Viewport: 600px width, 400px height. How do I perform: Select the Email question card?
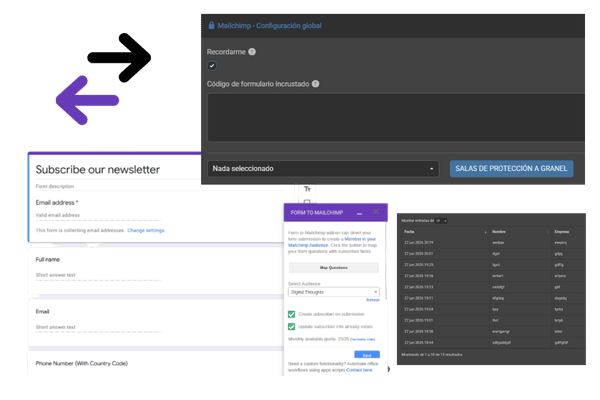point(155,323)
